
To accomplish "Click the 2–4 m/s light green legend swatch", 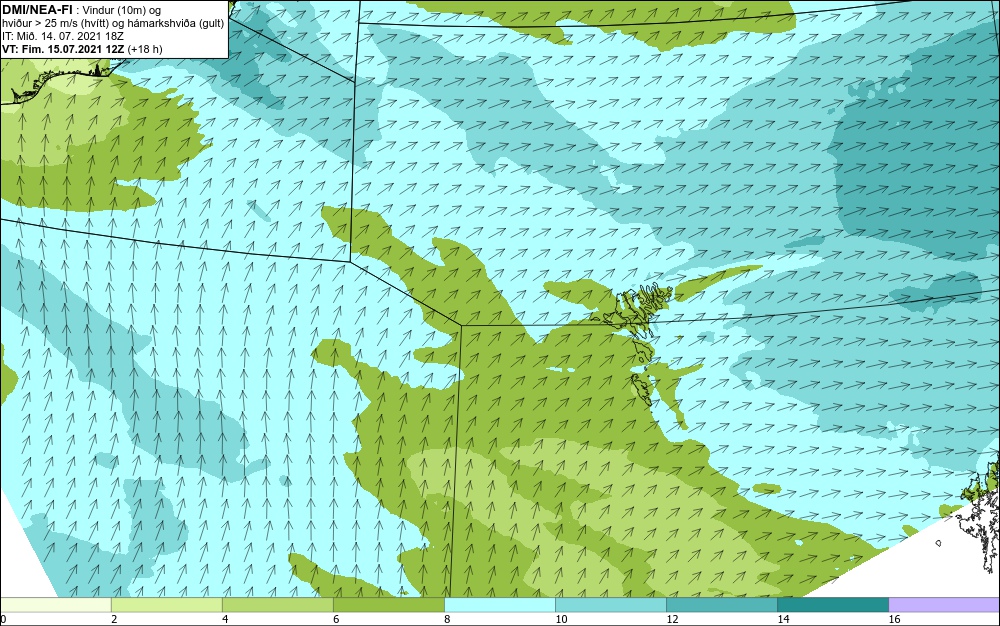I will tap(166, 605).
